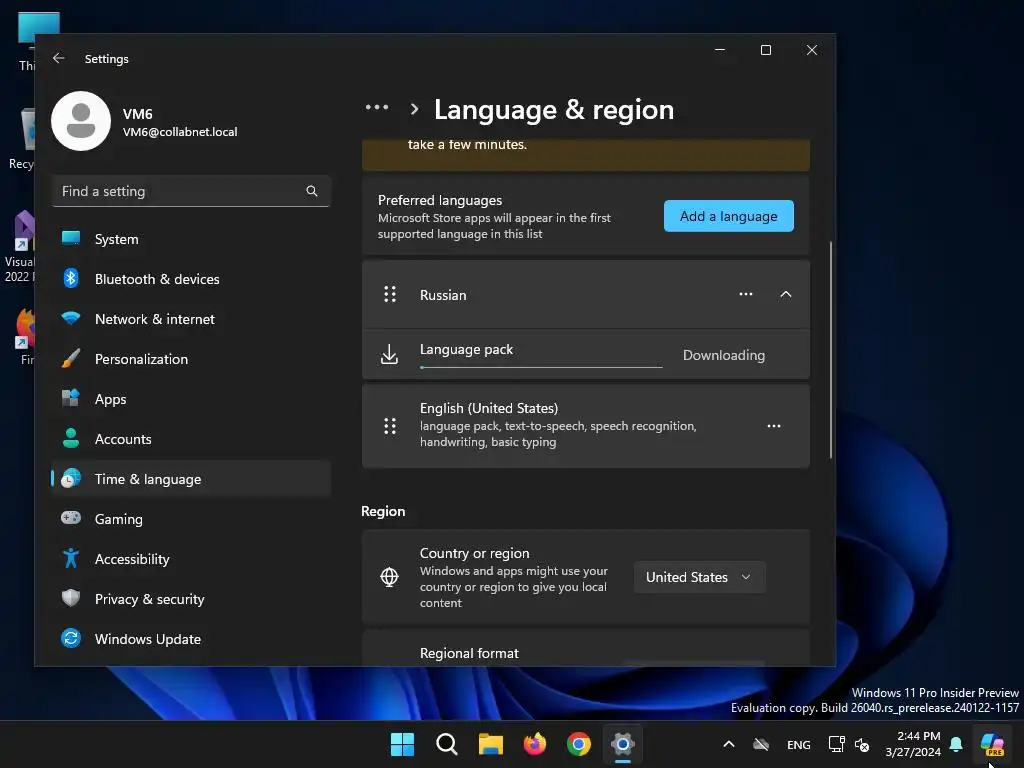Go back using the Settings back arrow

point(59,58)
